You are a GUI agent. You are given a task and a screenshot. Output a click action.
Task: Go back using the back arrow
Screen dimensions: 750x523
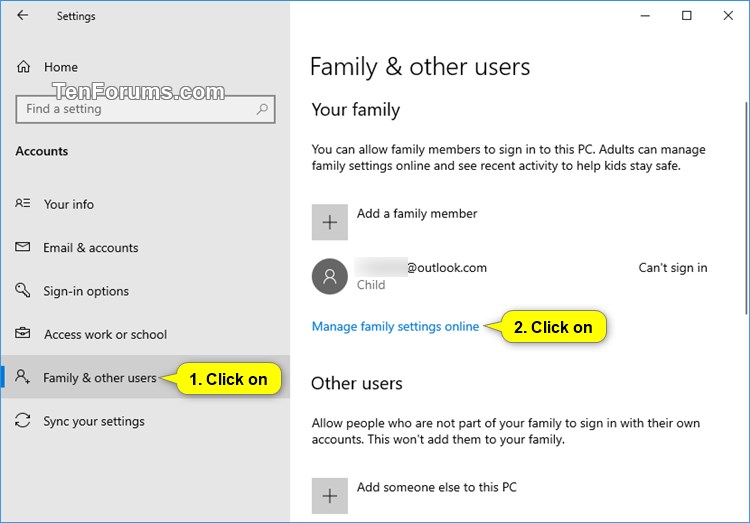pyautogui.click(x=22, y=15)
